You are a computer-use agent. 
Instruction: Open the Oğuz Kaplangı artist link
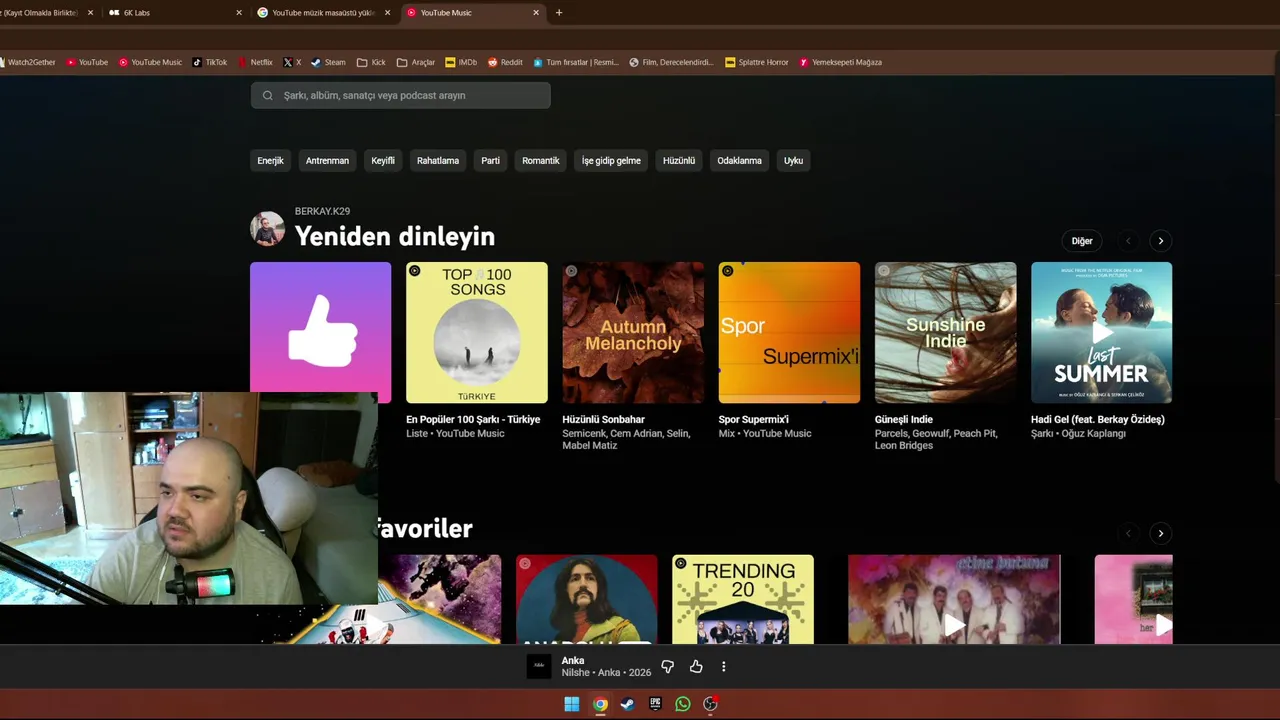(x=1092, y=434)
